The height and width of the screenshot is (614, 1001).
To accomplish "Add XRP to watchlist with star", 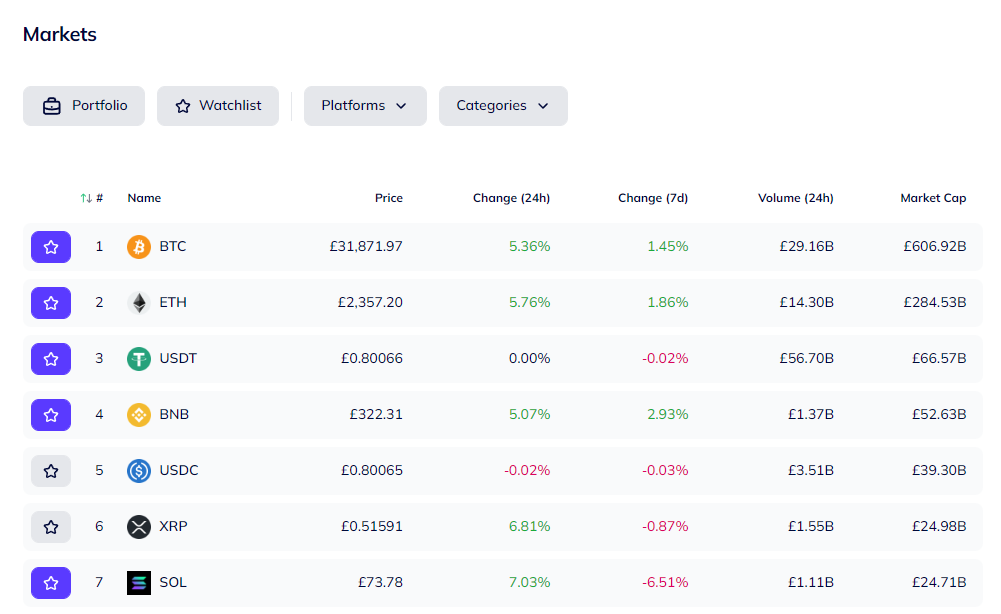I will [51, 527].
